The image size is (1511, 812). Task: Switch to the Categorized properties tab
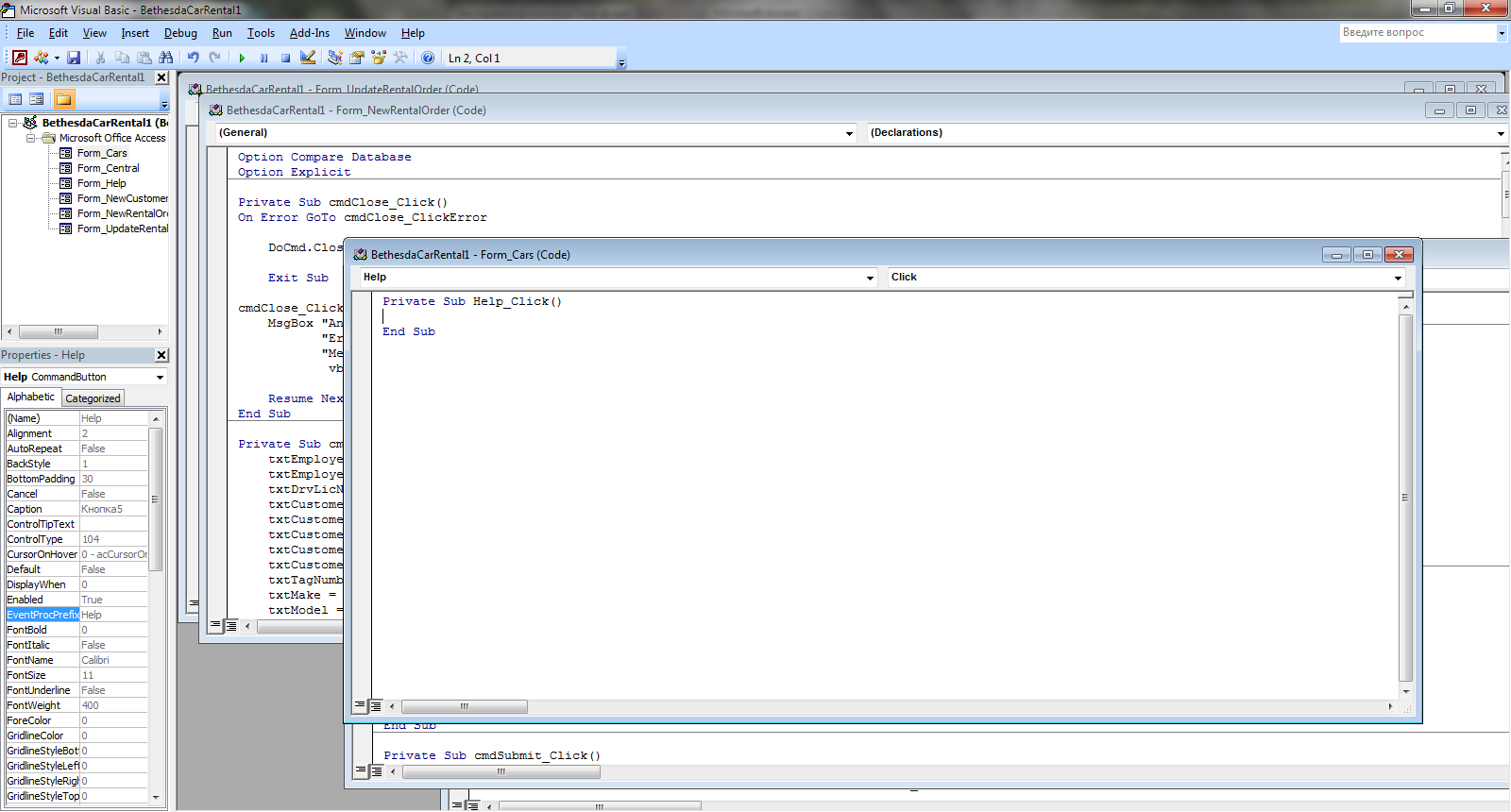tap(93, 398)
